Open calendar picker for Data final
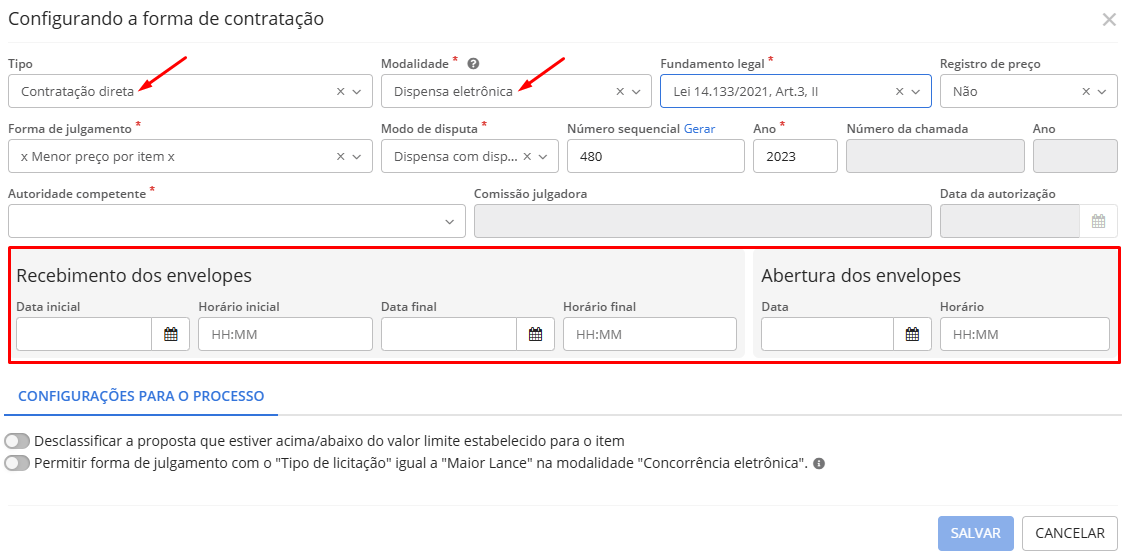1127x558 pixels. tap(535, 334)
